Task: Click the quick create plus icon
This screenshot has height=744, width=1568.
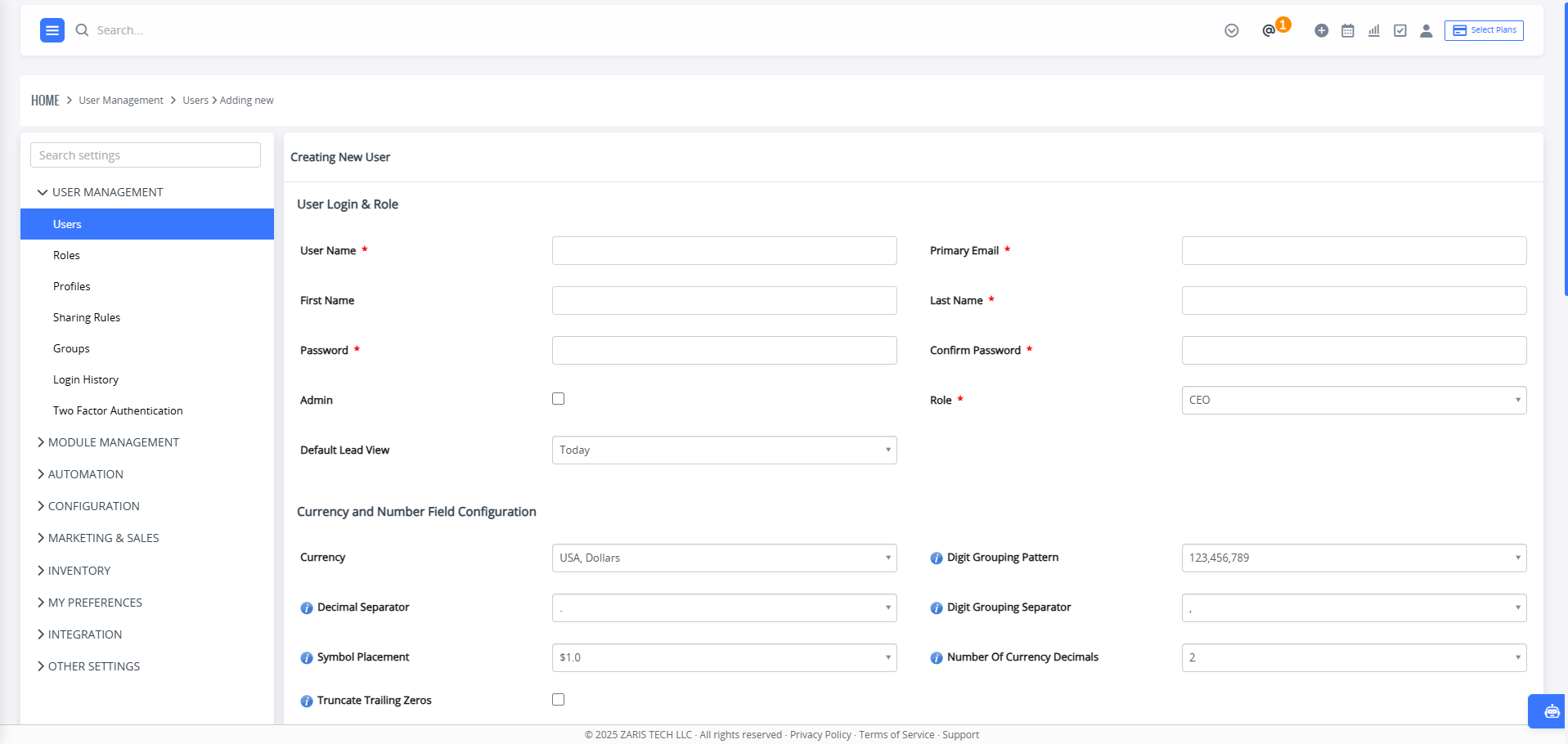Action: (1322, 30)
